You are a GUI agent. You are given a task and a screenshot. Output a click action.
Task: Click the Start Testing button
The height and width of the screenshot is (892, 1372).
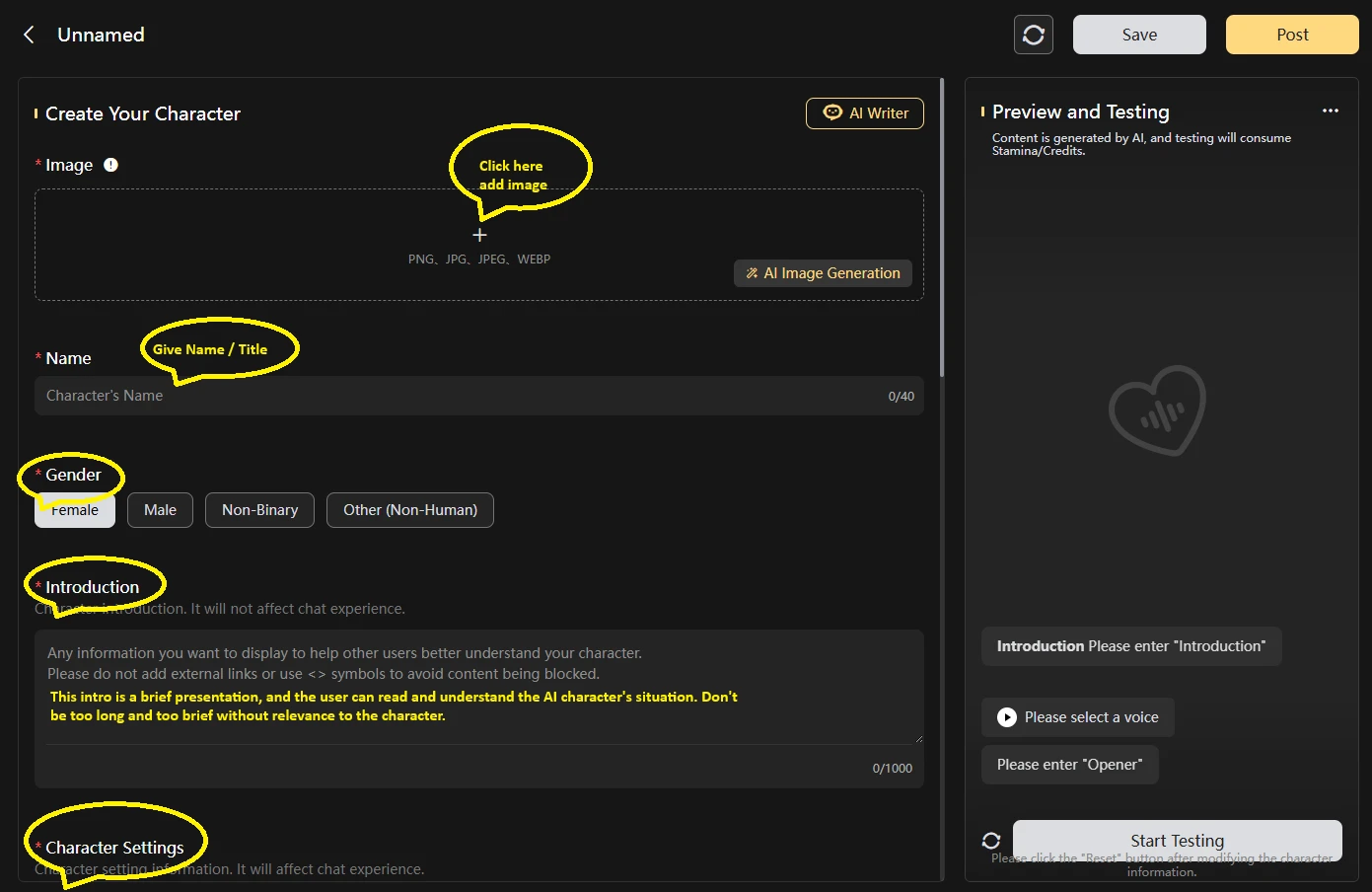coord(1177,840)
